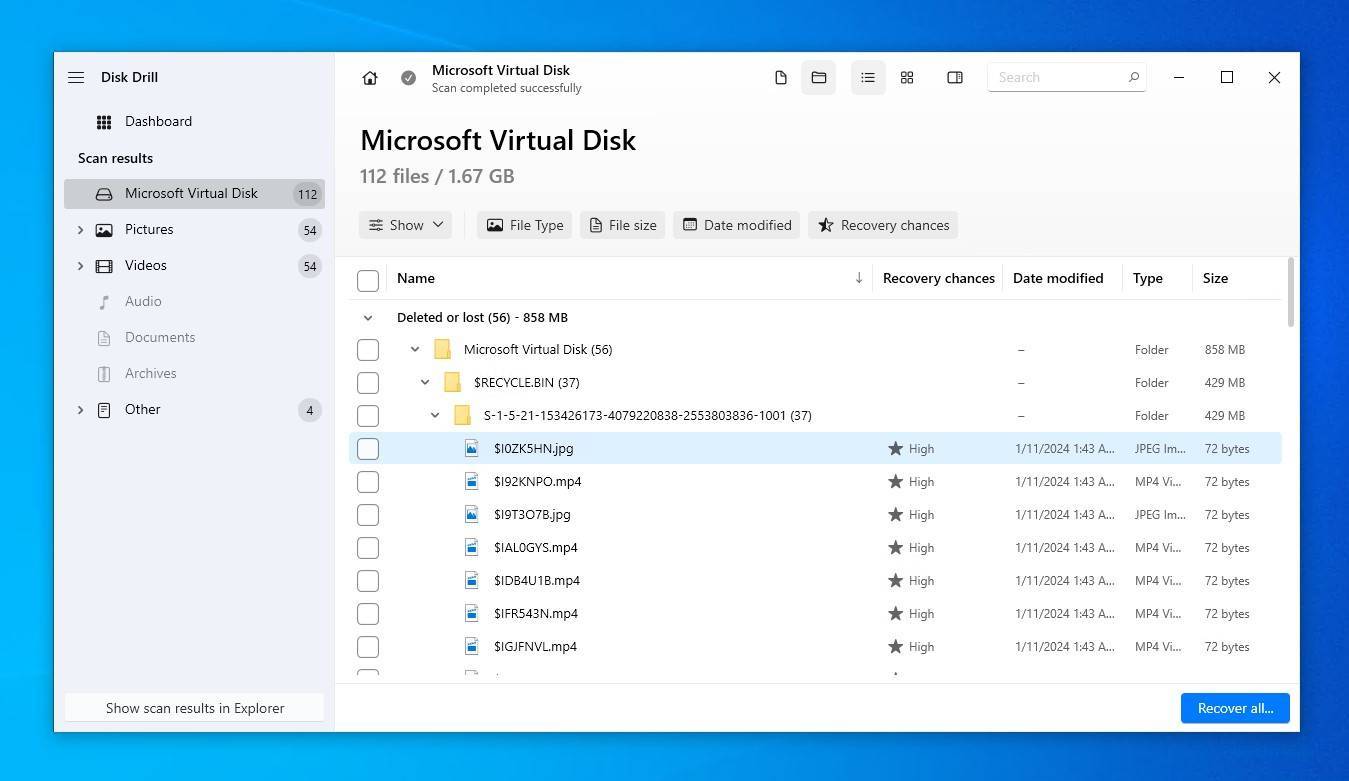Expand the Videos category in sidebar
The image size is (1349, 781).
coord(81,266)
